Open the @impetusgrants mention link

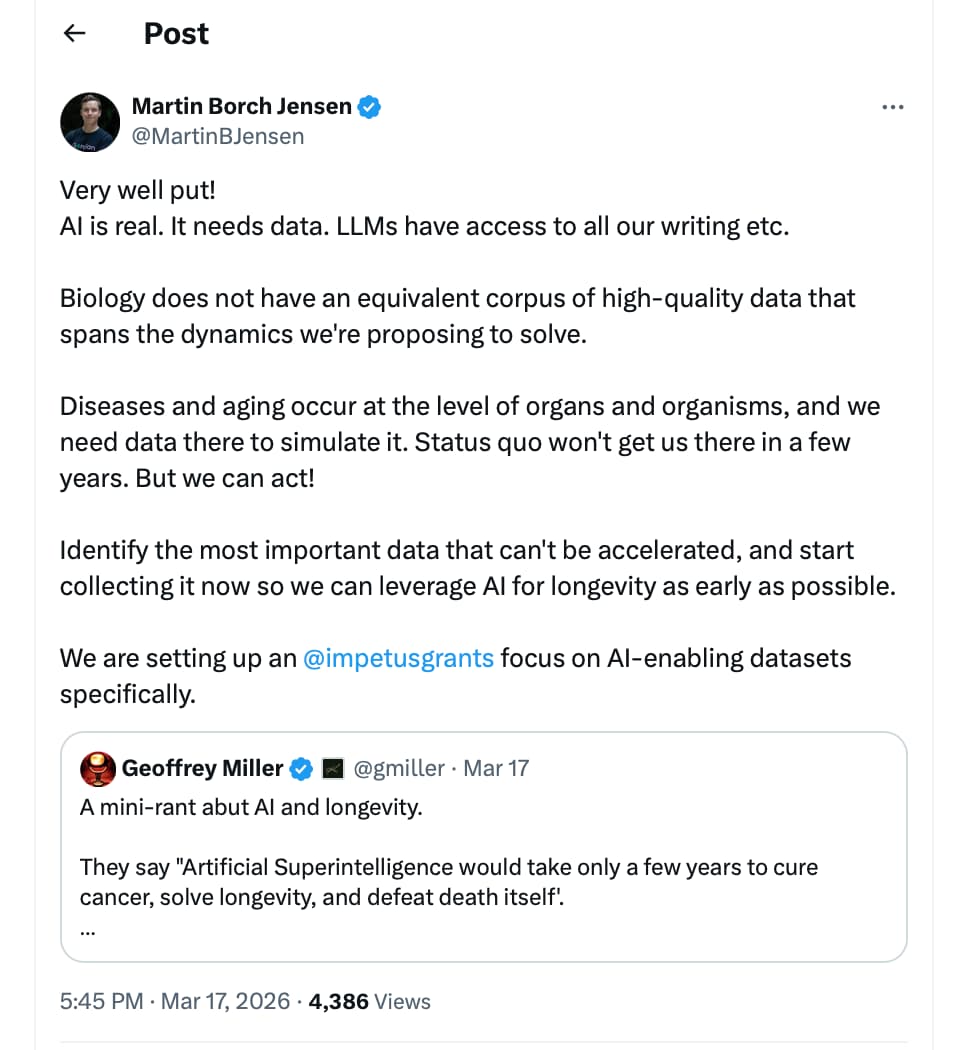pos(398,658)
